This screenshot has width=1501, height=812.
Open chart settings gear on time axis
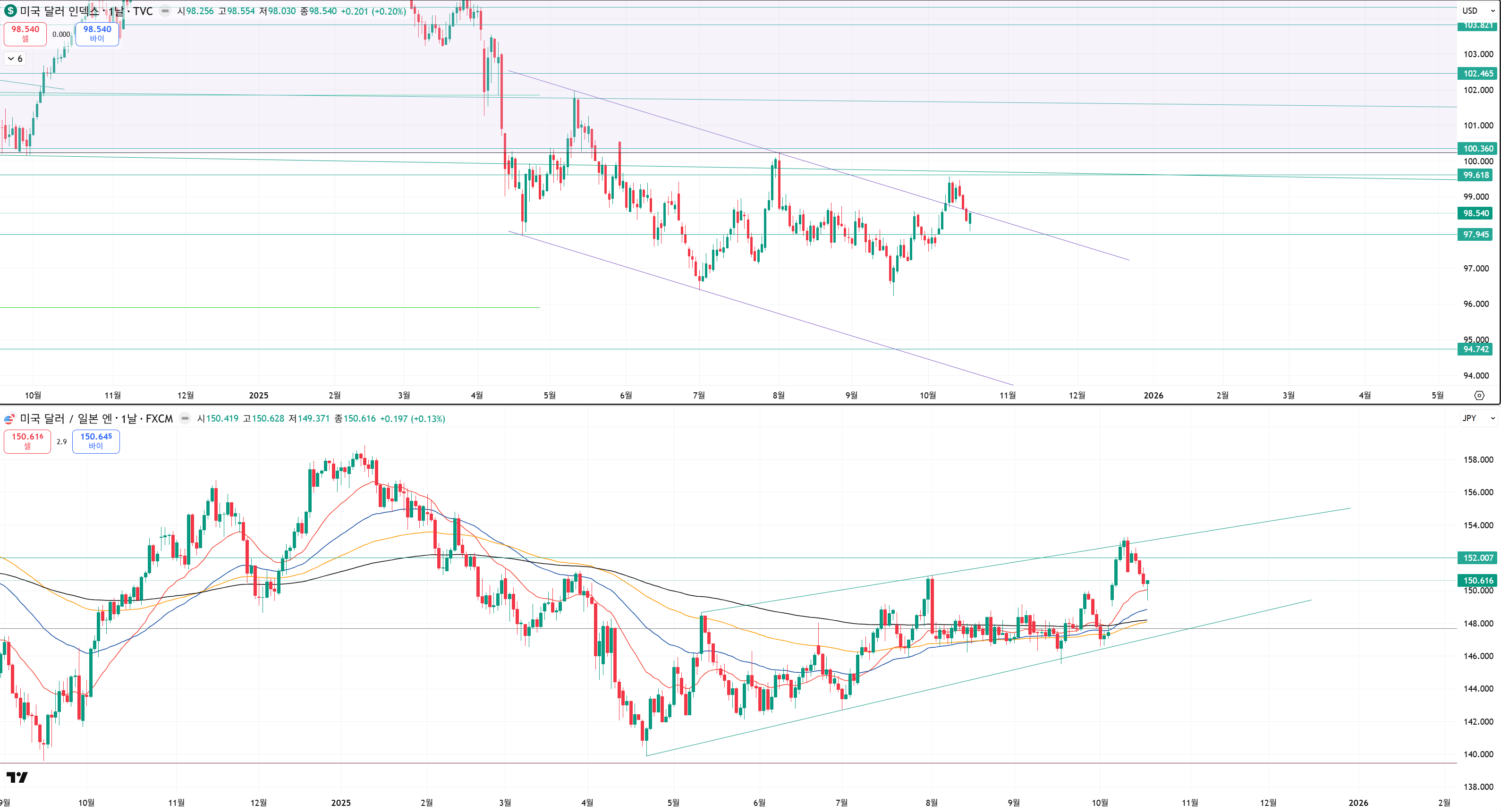[x=1479, y=396]
